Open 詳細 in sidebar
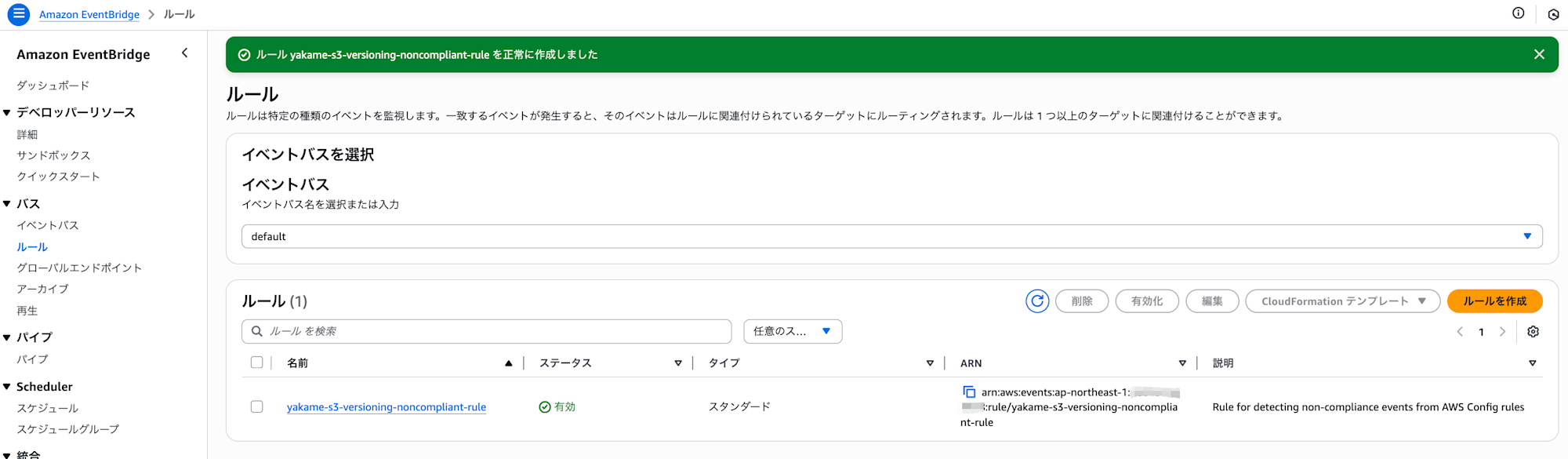1568x459 pixels. pyautogui.click(x=27, y=134)
